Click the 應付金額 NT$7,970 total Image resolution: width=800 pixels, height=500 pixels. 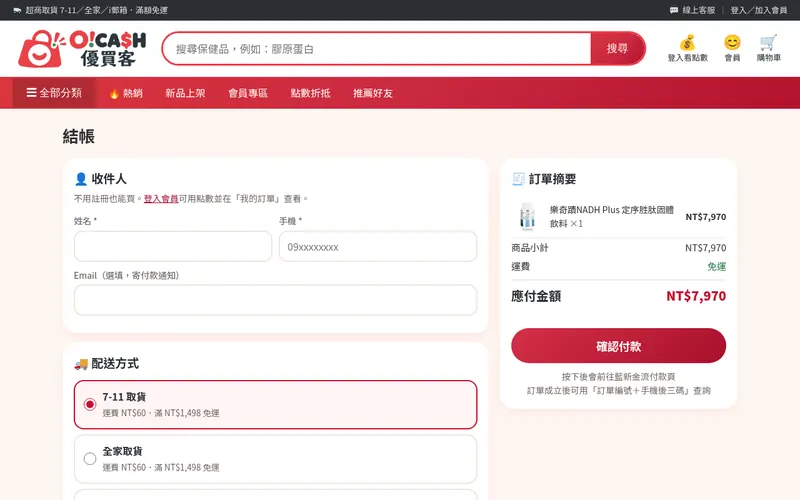pyautogui.click(x=696, y=296)
